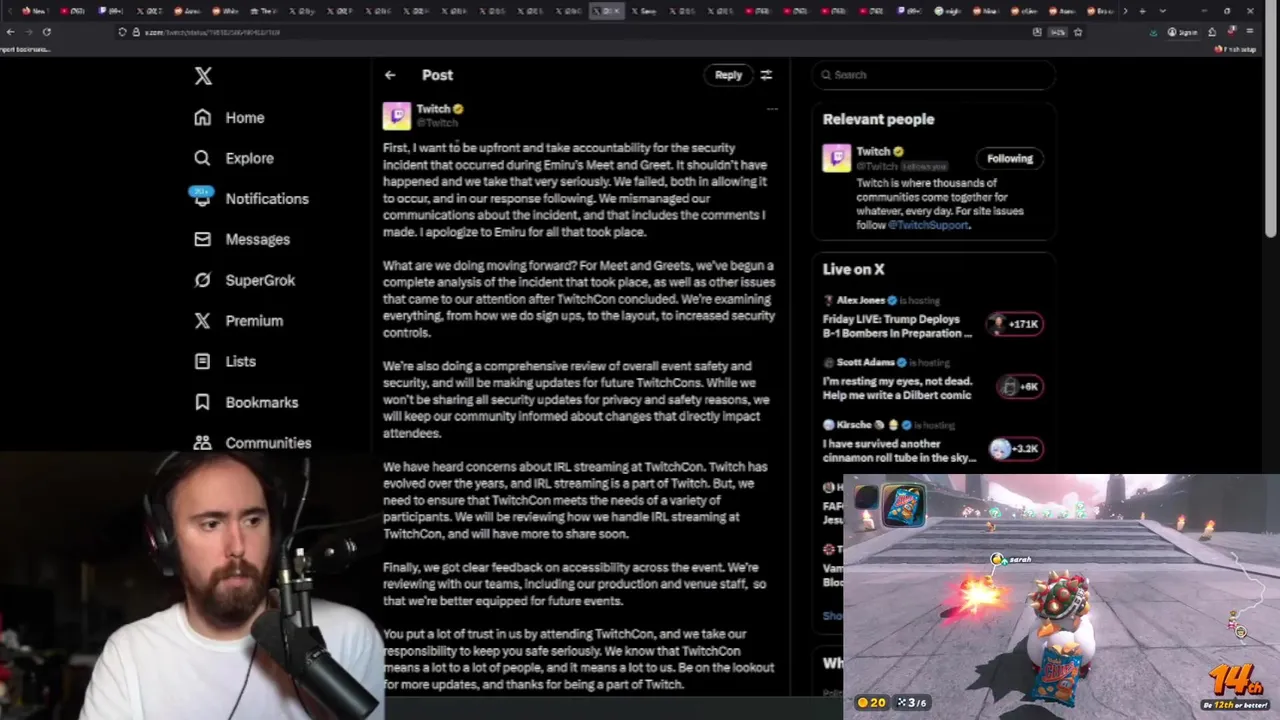Click Twitch name in Relevant people
The width and height of the screenshot is (1280, 720).
coord(873,151)
